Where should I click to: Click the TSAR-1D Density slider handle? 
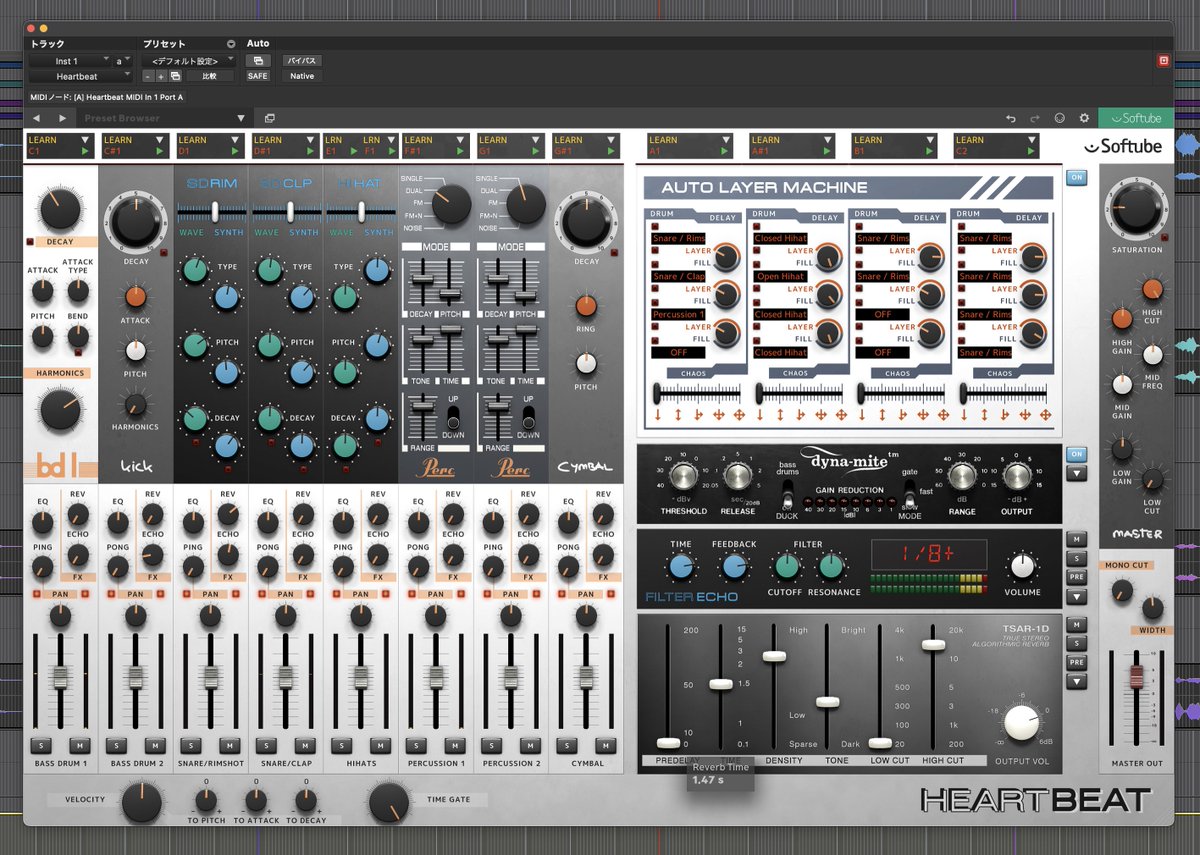pos(774,656)
